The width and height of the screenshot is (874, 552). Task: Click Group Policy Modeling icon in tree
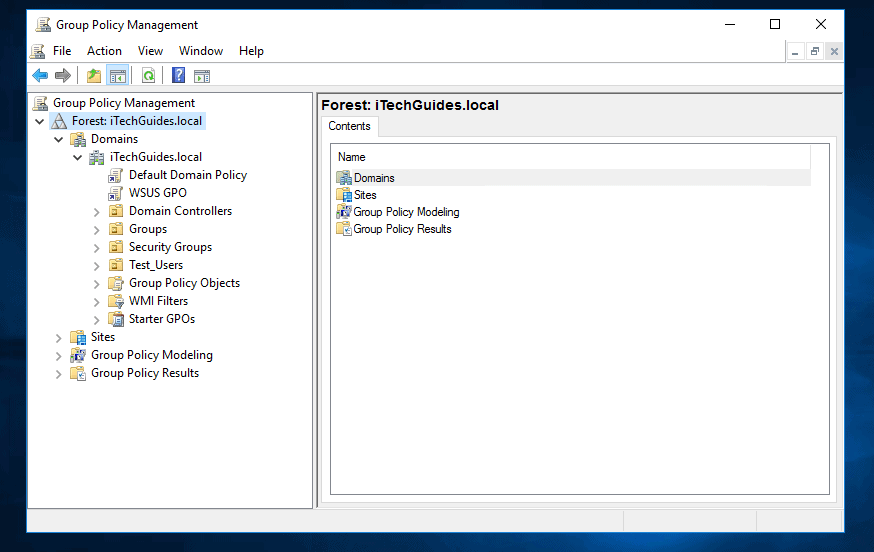[78, 355]
